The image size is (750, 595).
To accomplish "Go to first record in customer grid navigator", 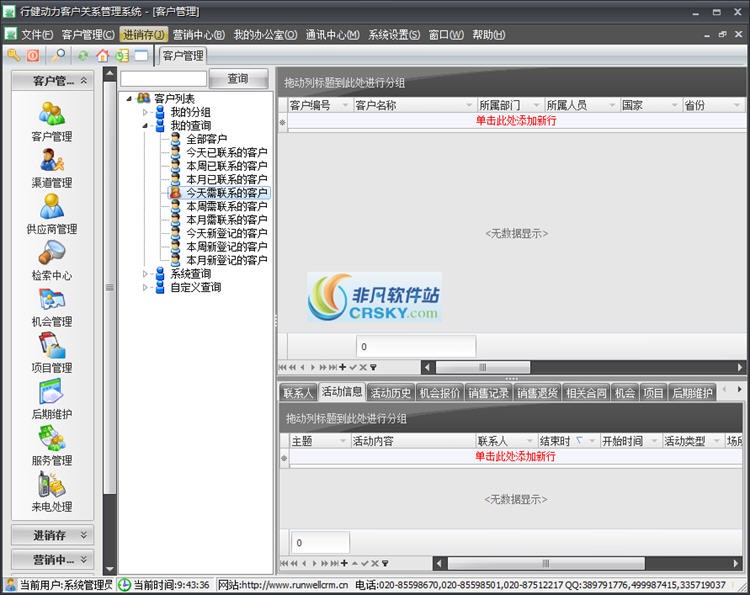I will pos(282,367).
